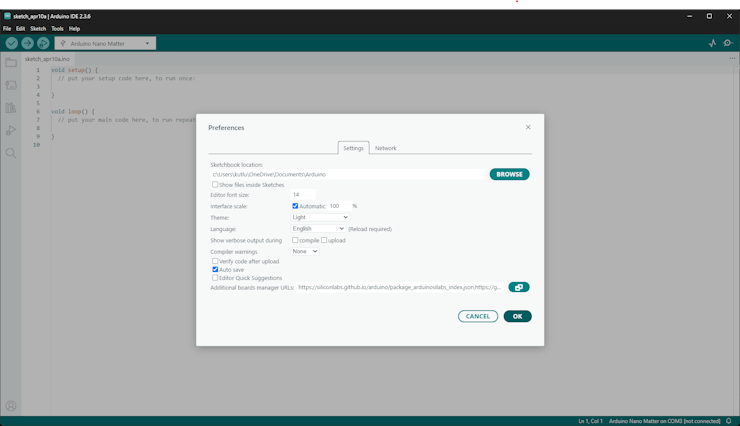The height and width of the screenshot is (426, 740).
Task: Click the editor tab's three-dot more menu
Action: coord(732,58)
